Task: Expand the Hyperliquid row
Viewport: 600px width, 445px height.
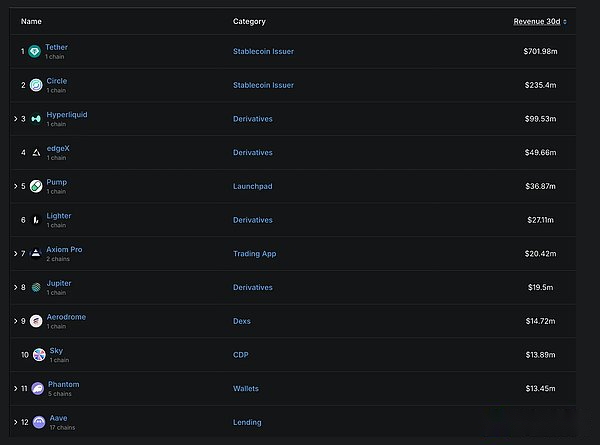Action: [x=15, y=119]
